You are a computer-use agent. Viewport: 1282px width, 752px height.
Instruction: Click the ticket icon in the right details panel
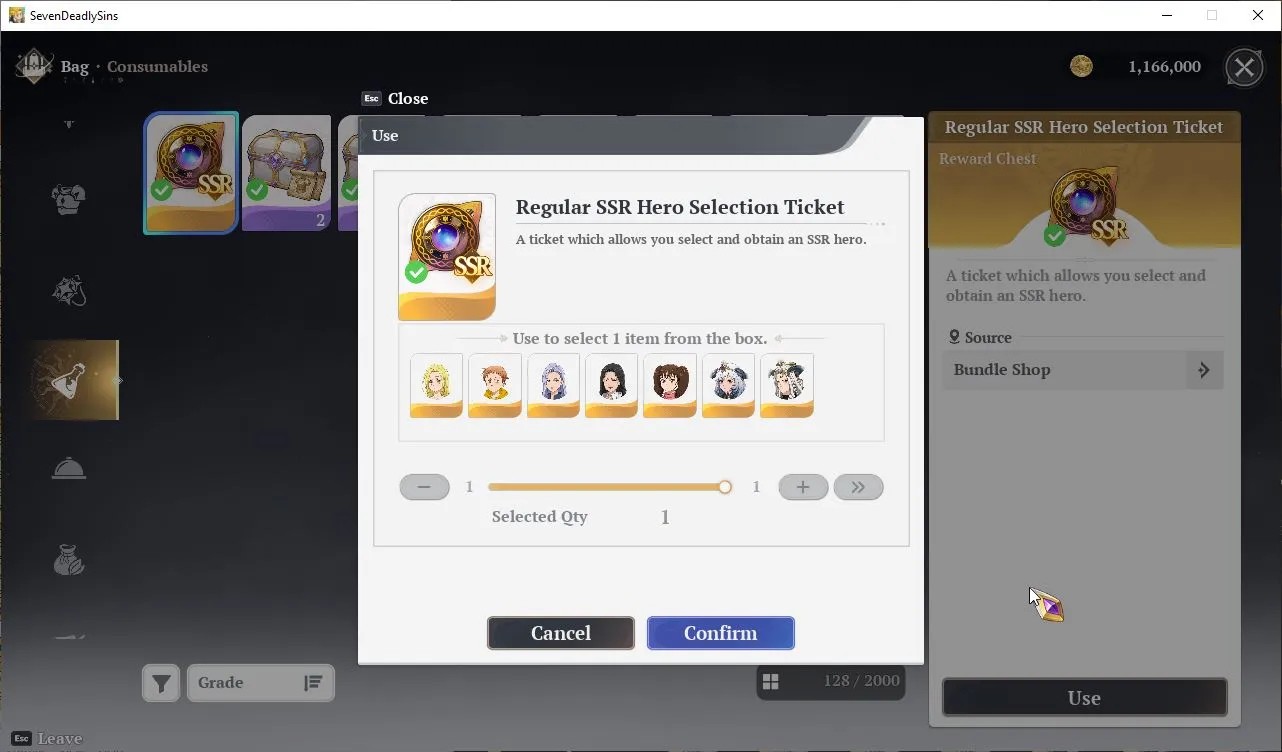(x=1084, y=207)
